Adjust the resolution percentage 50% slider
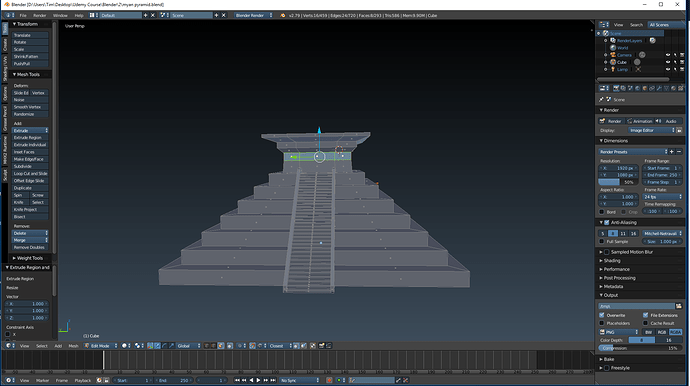The width and height of the screenshot is (690, 386). pos(618,182)
